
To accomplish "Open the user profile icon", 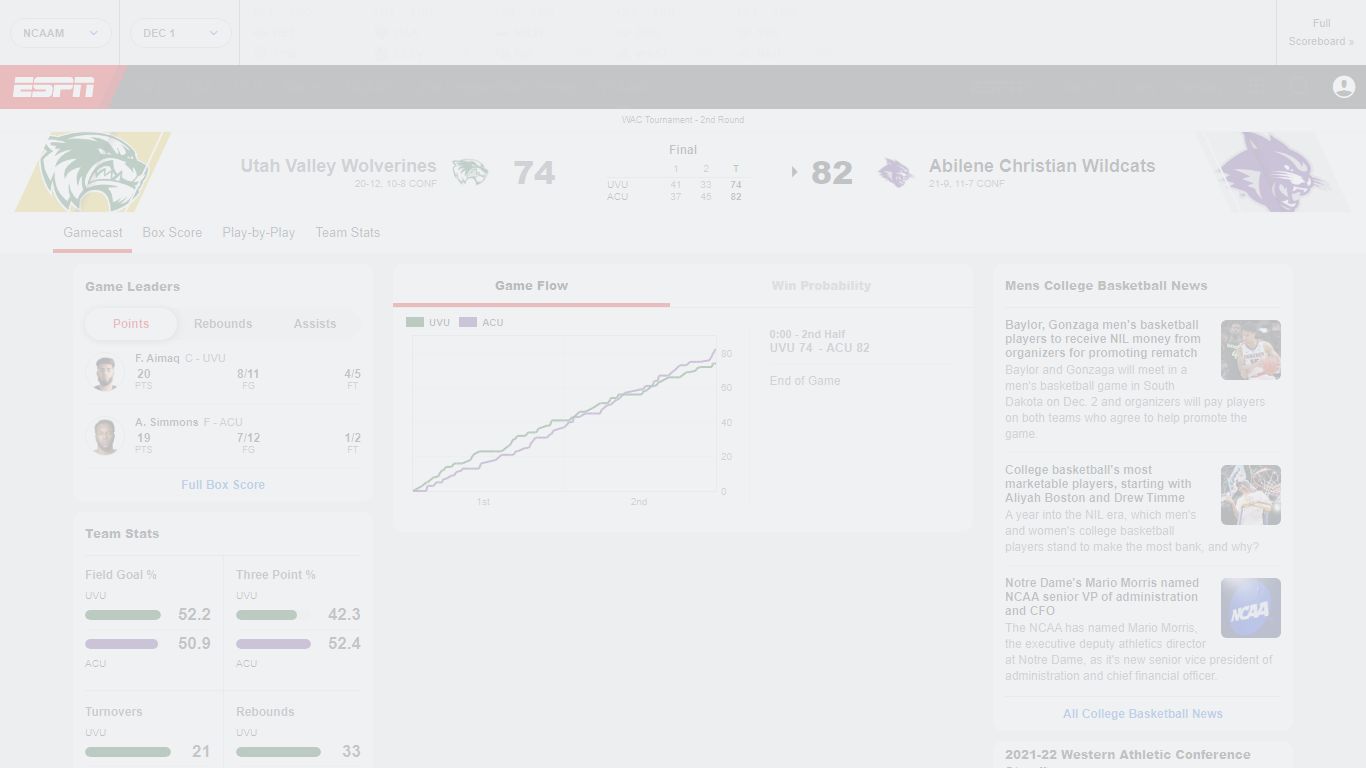I will tap(1344, 87).
